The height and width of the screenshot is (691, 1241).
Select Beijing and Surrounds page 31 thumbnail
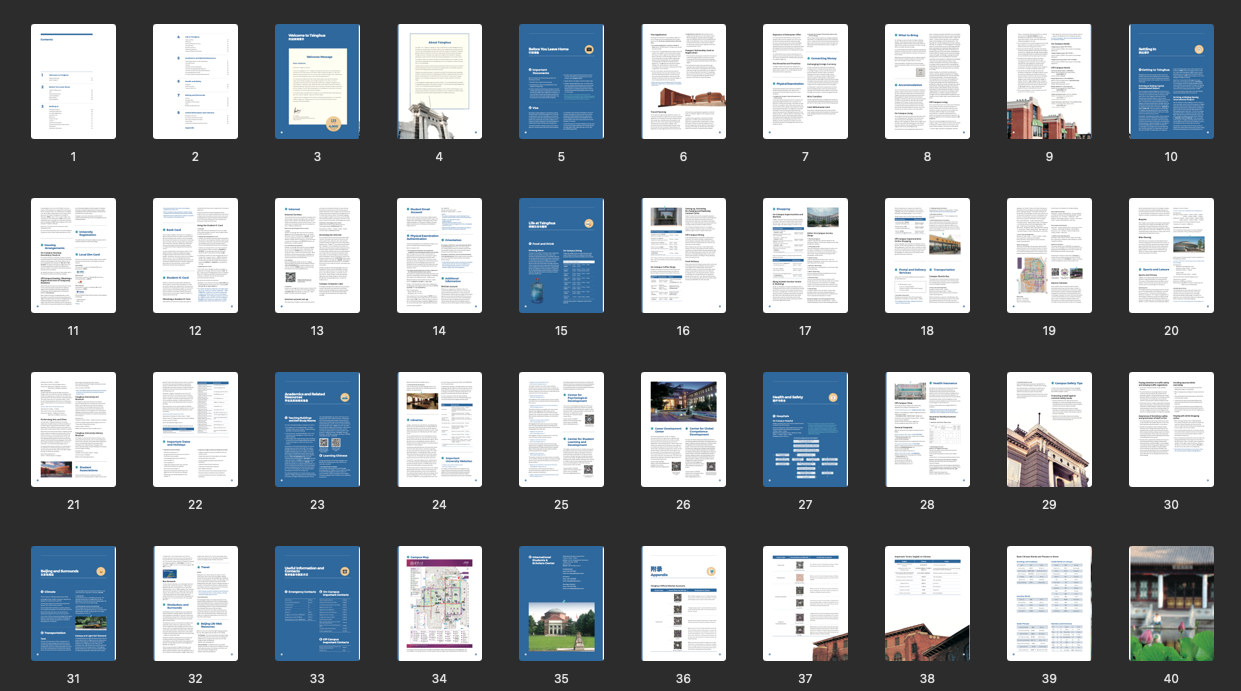pyautogui.click(x=73, y=603)
